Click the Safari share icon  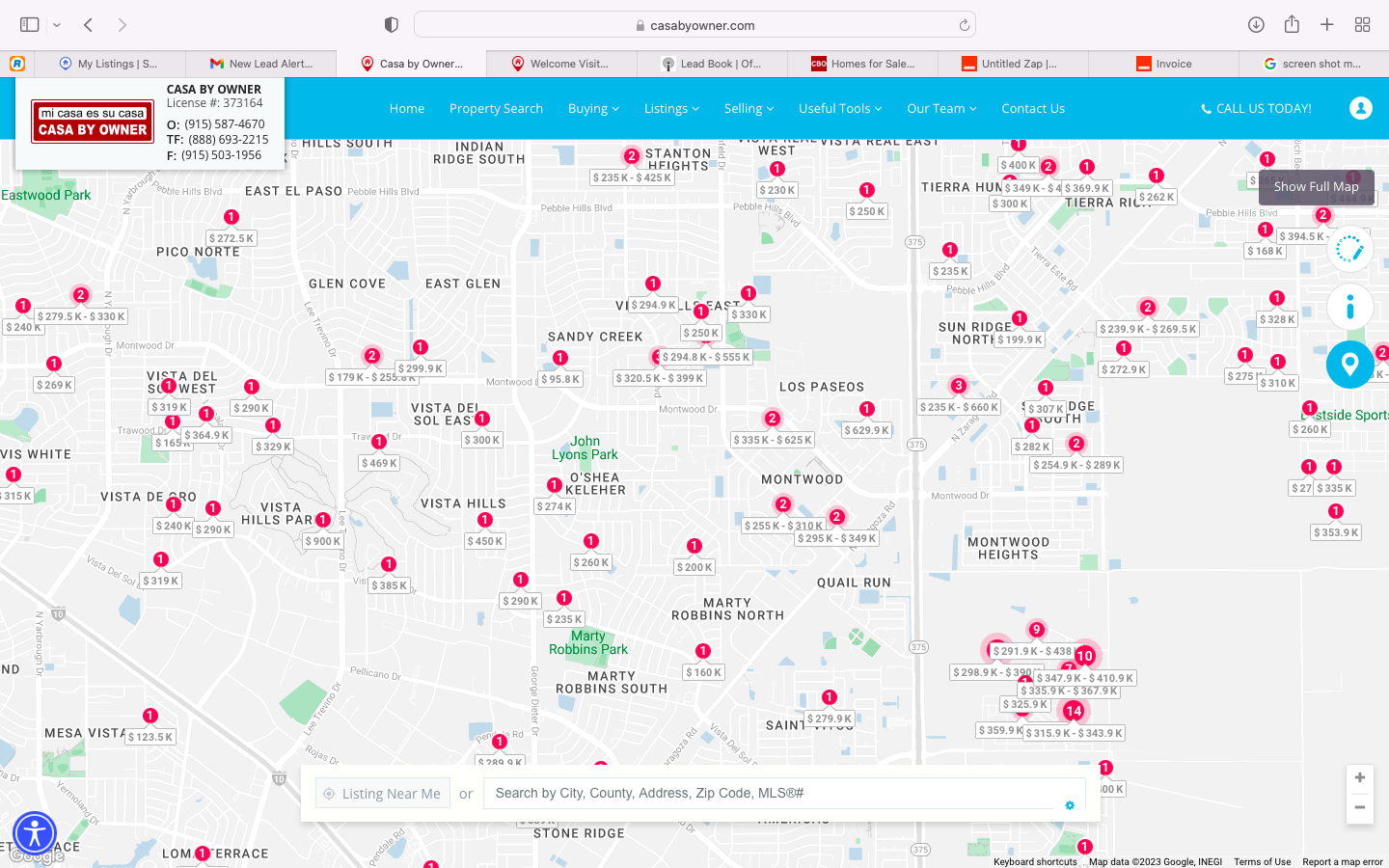point(1292,25)
